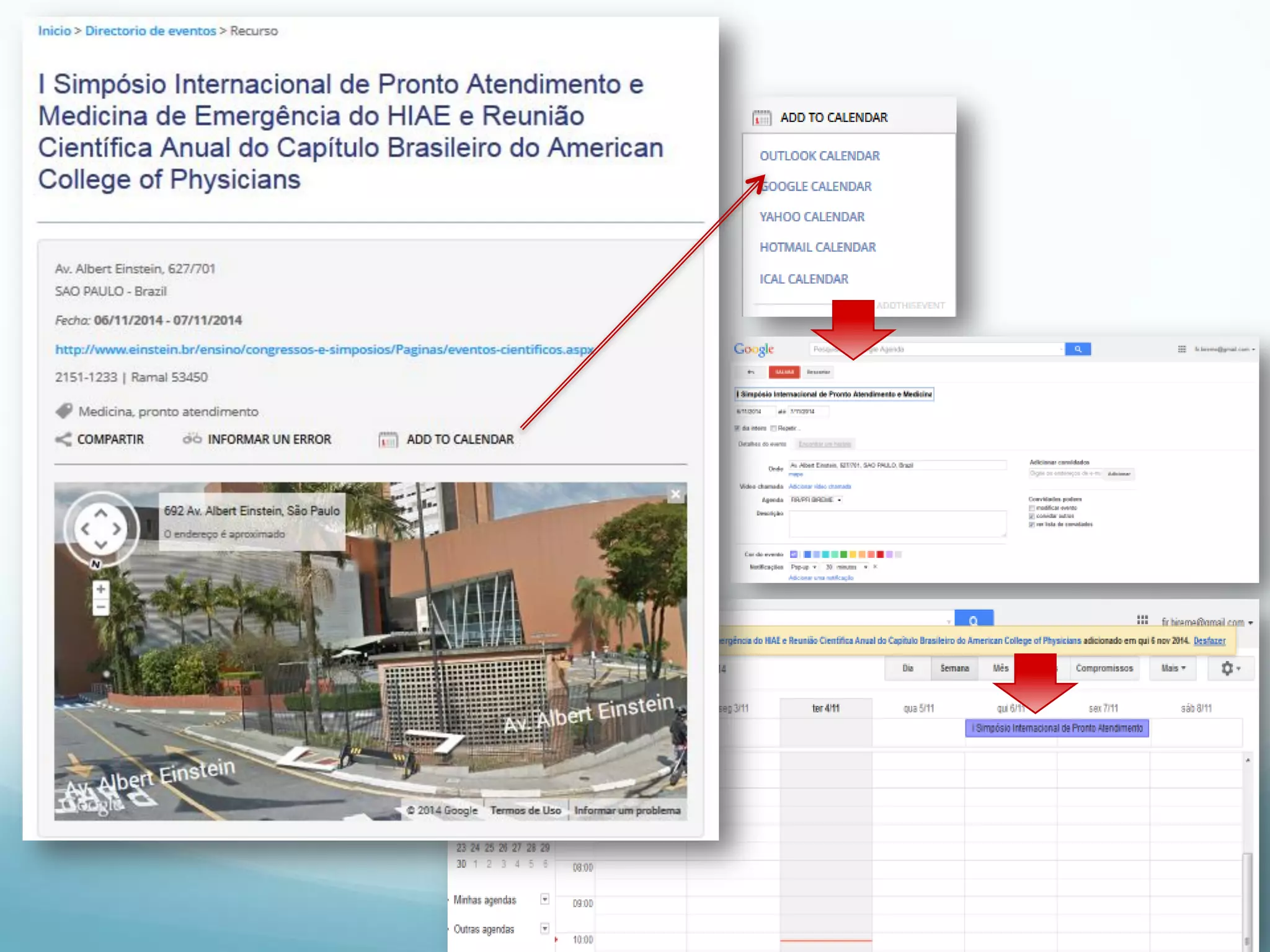
Task: Click the red Salvar button
Action: [x=784, y=372]
